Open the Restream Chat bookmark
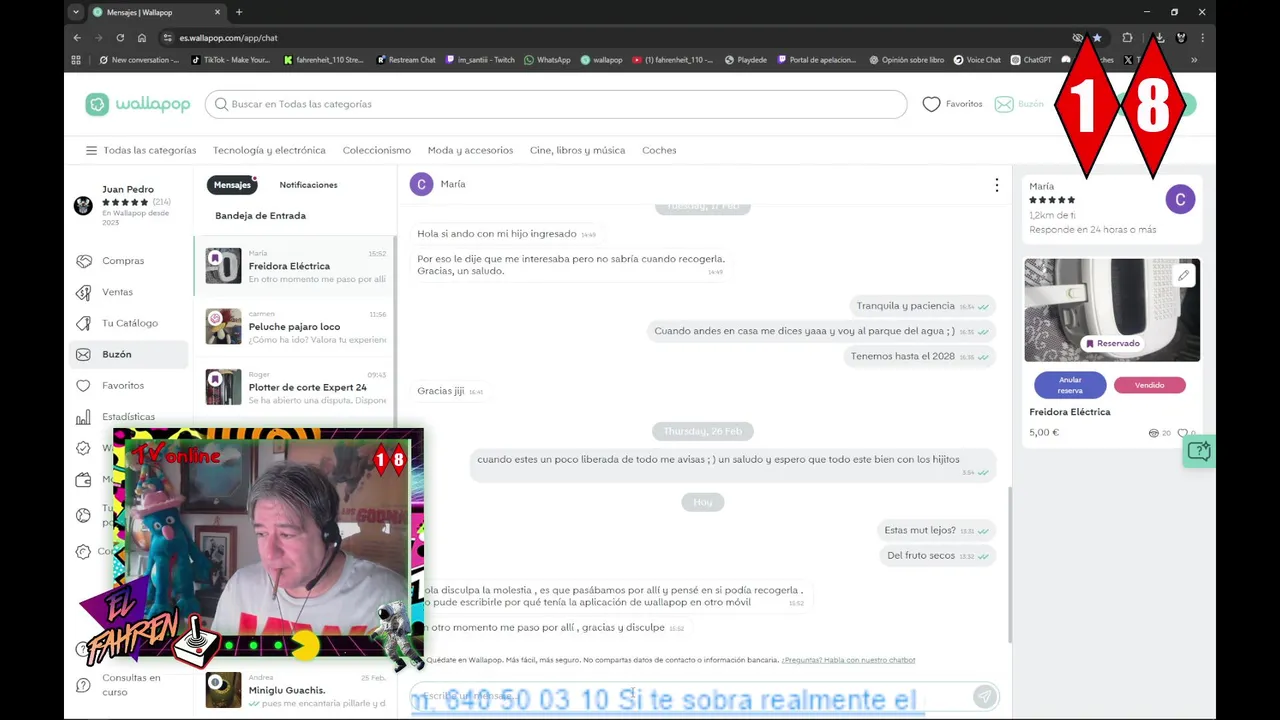The image size is (1280, 720). point(406,60)
